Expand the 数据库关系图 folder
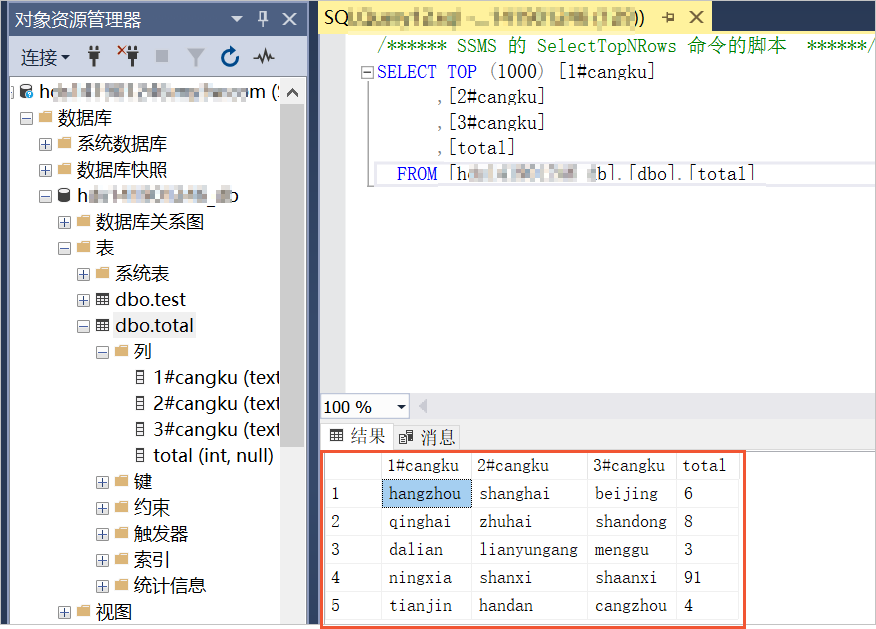 point(64,222)
